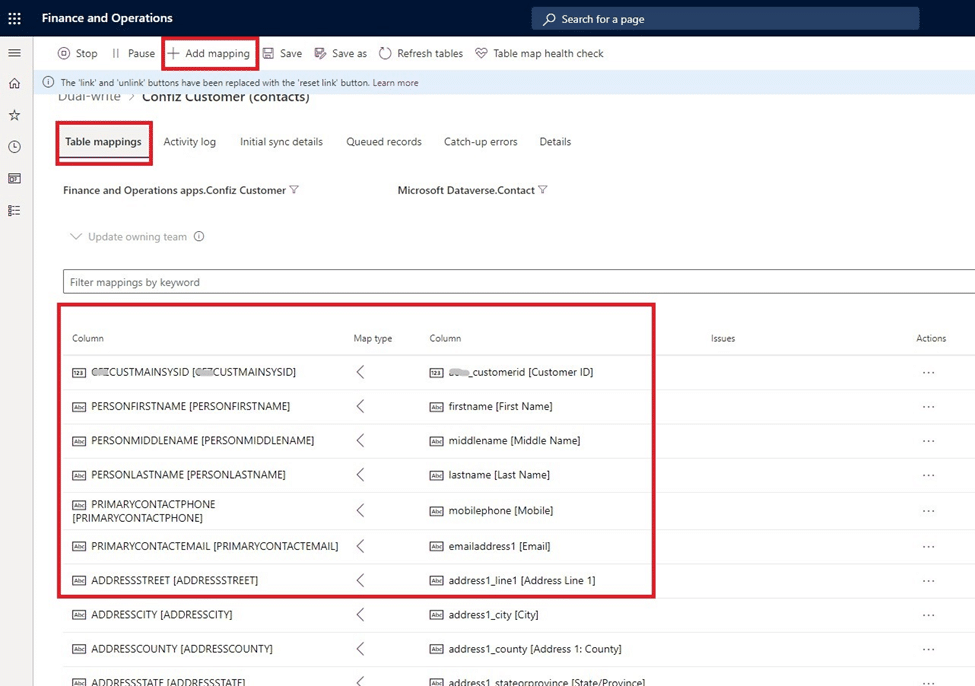Select PERSONFIRSTNAME source column

tap(190, 406)
